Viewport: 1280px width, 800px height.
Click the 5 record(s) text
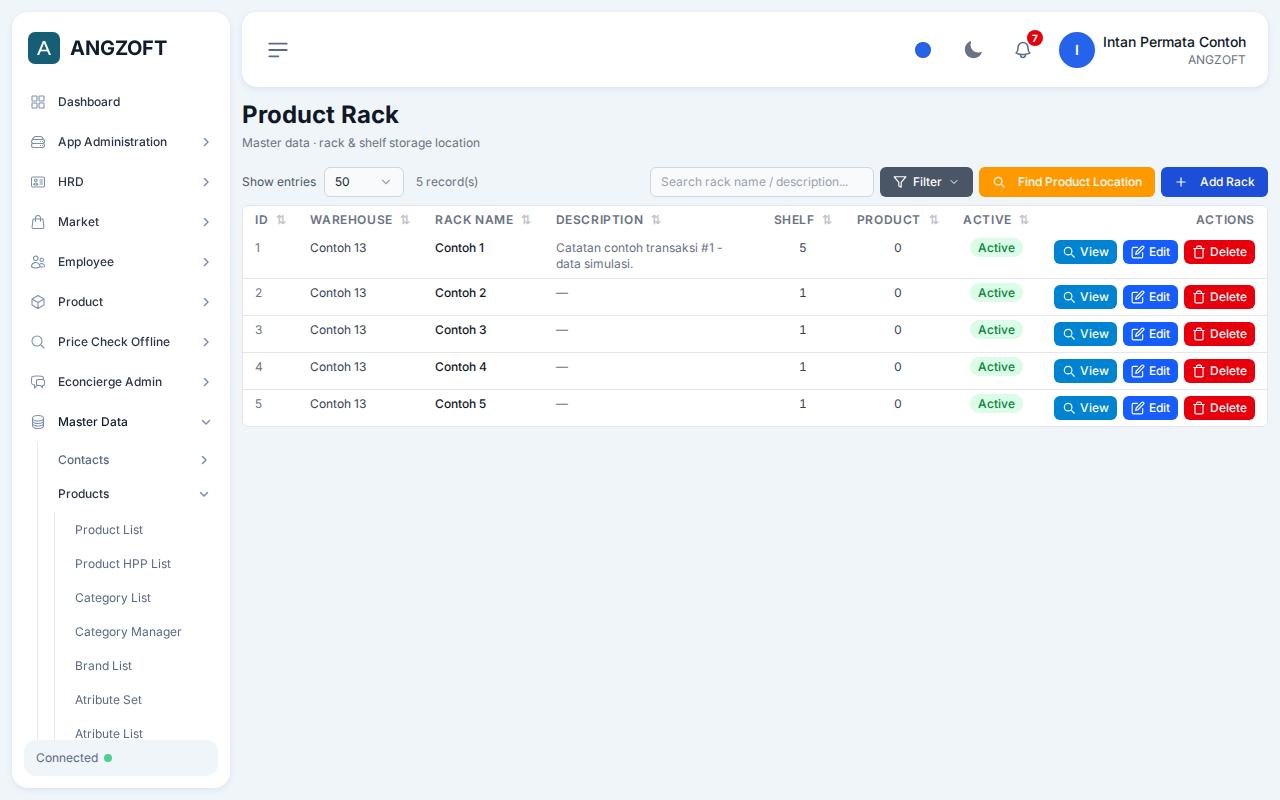click(447, 182)
